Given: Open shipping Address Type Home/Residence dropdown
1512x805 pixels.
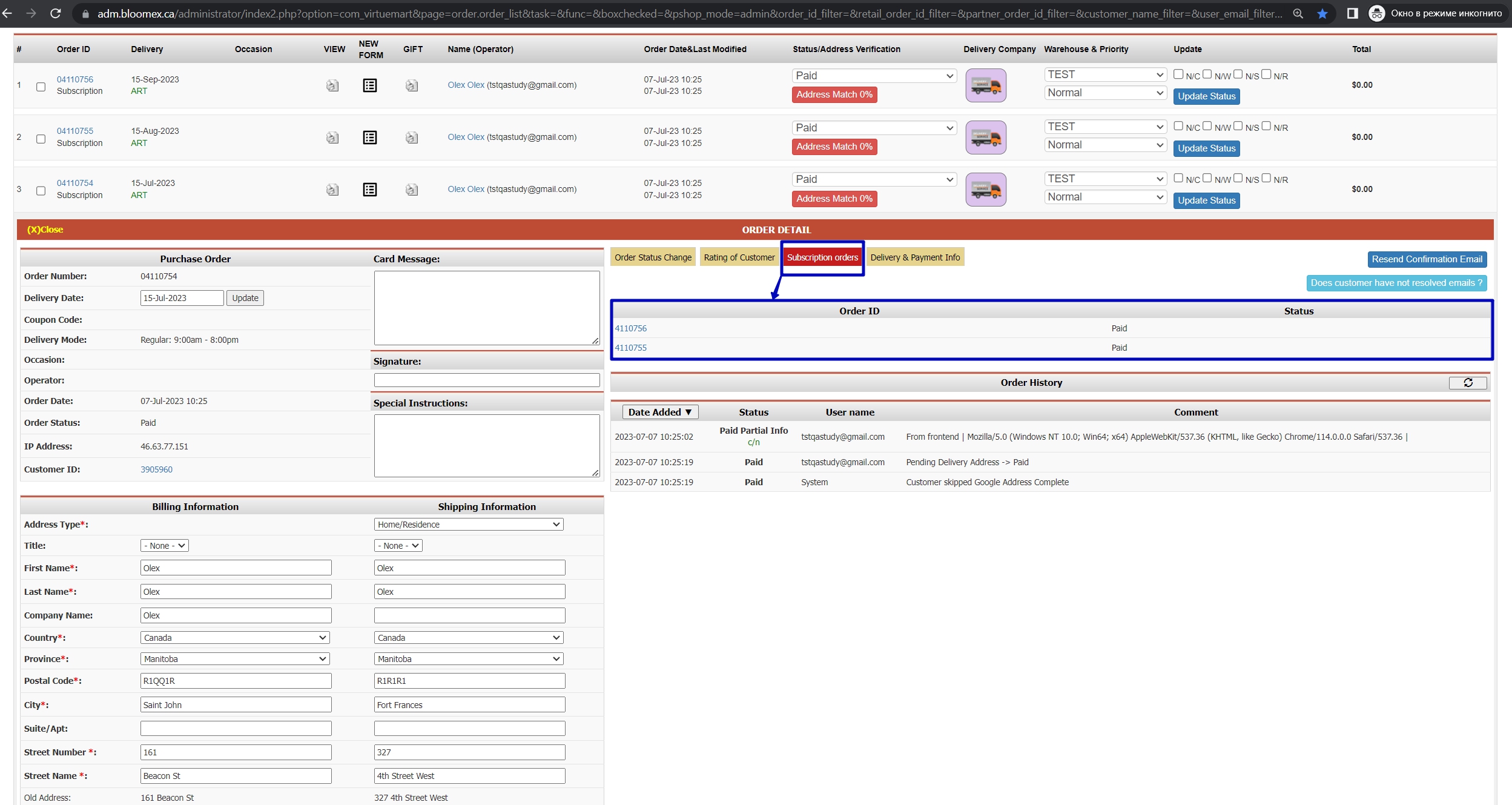Looking at the screenshot, I should click(469, 525).
